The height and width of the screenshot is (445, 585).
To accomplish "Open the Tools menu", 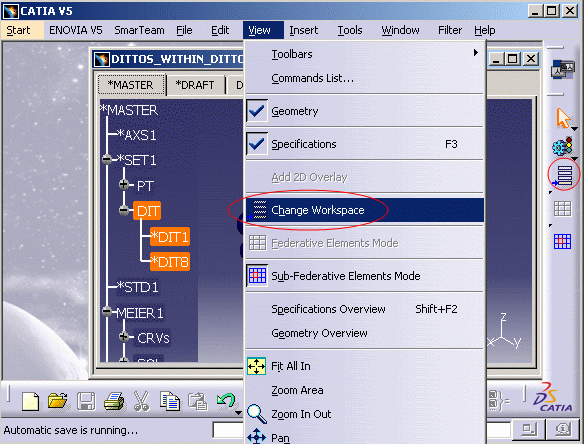I will pos(350,30).
